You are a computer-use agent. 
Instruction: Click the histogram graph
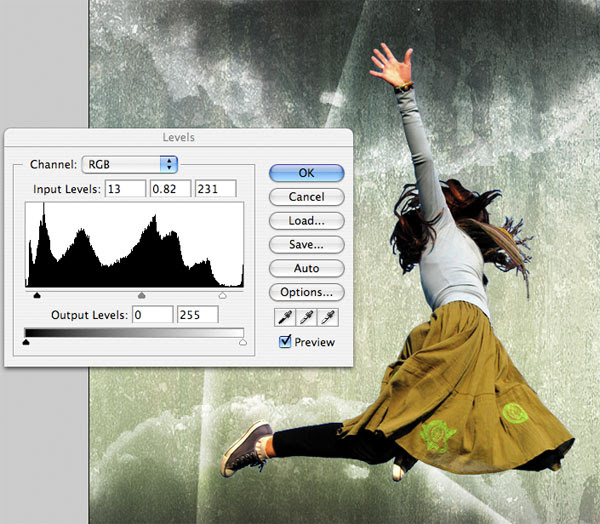tap(134, 245)
